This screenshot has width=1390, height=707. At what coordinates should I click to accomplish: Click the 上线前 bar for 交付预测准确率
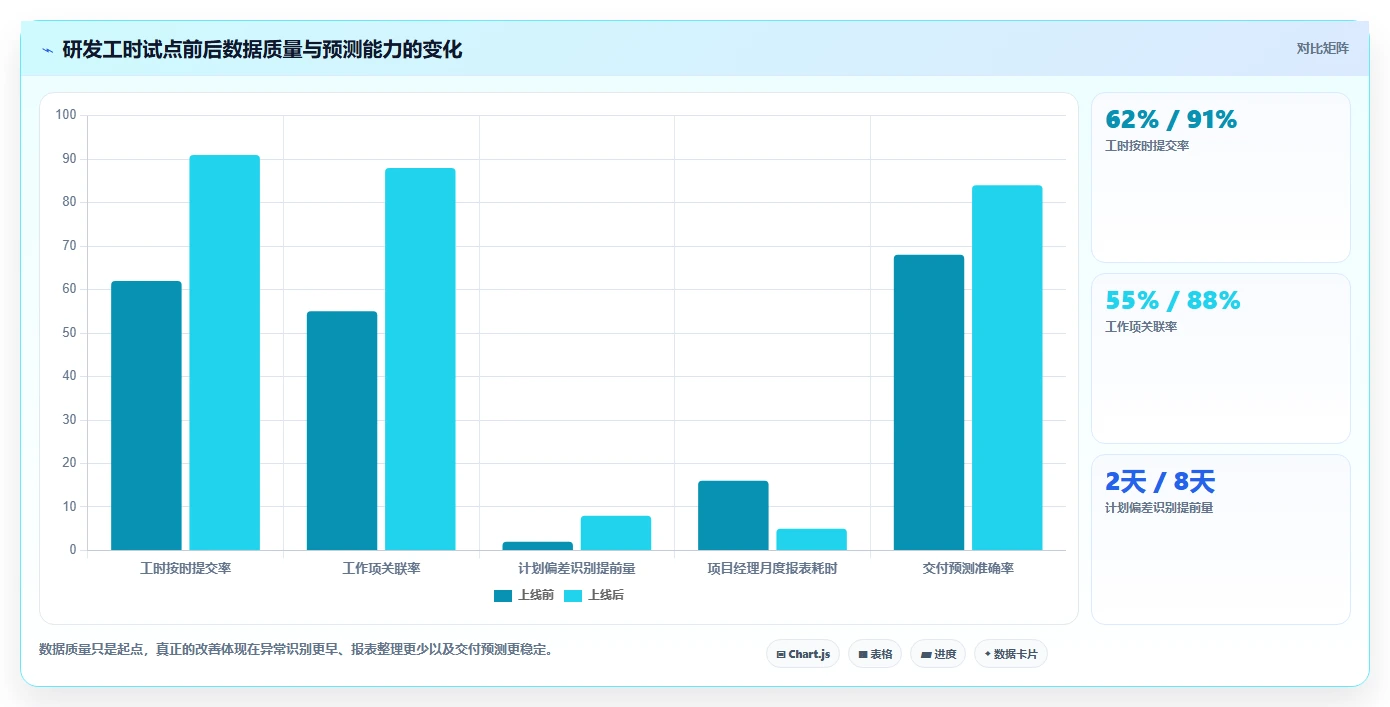[x=929, y=402]
